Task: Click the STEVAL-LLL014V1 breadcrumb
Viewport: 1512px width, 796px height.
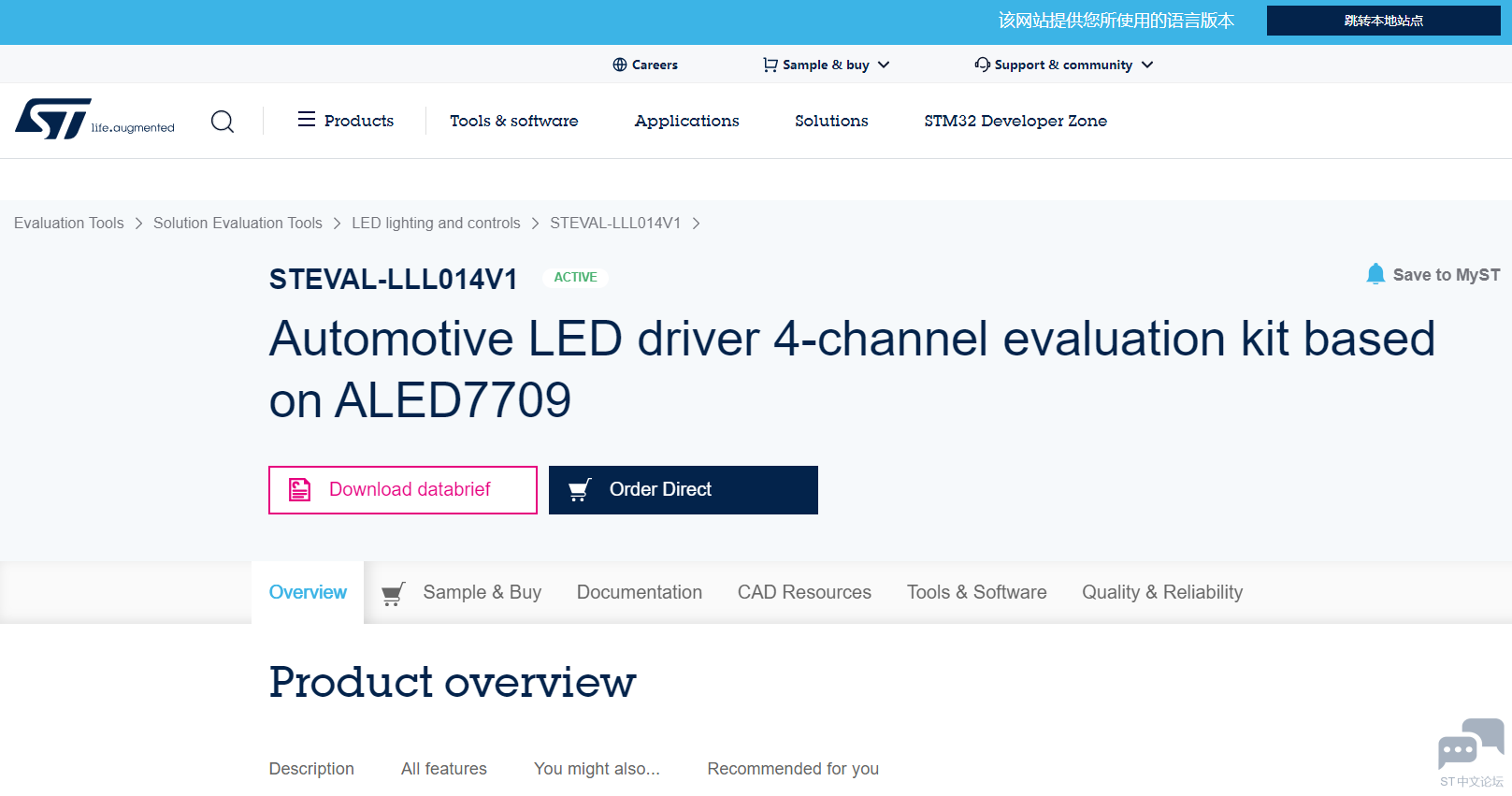Action: click(615, 224)
